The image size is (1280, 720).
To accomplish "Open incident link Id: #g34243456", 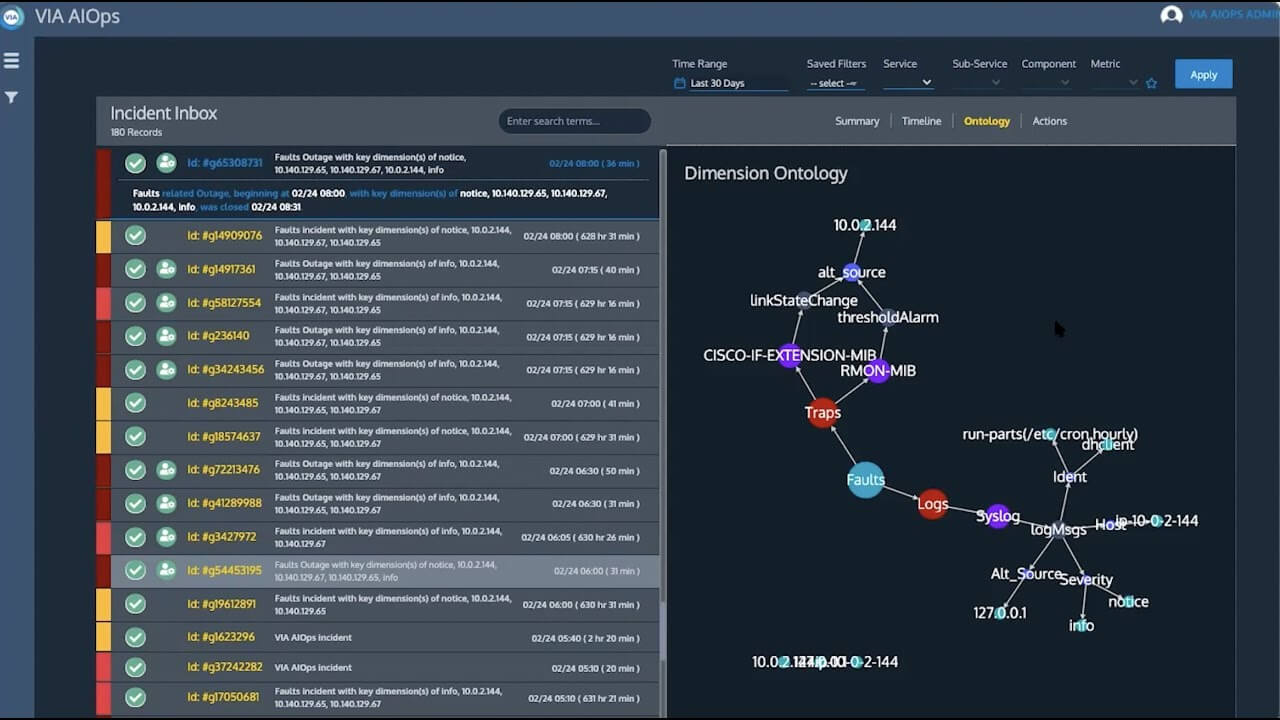I will click(226, 370).
